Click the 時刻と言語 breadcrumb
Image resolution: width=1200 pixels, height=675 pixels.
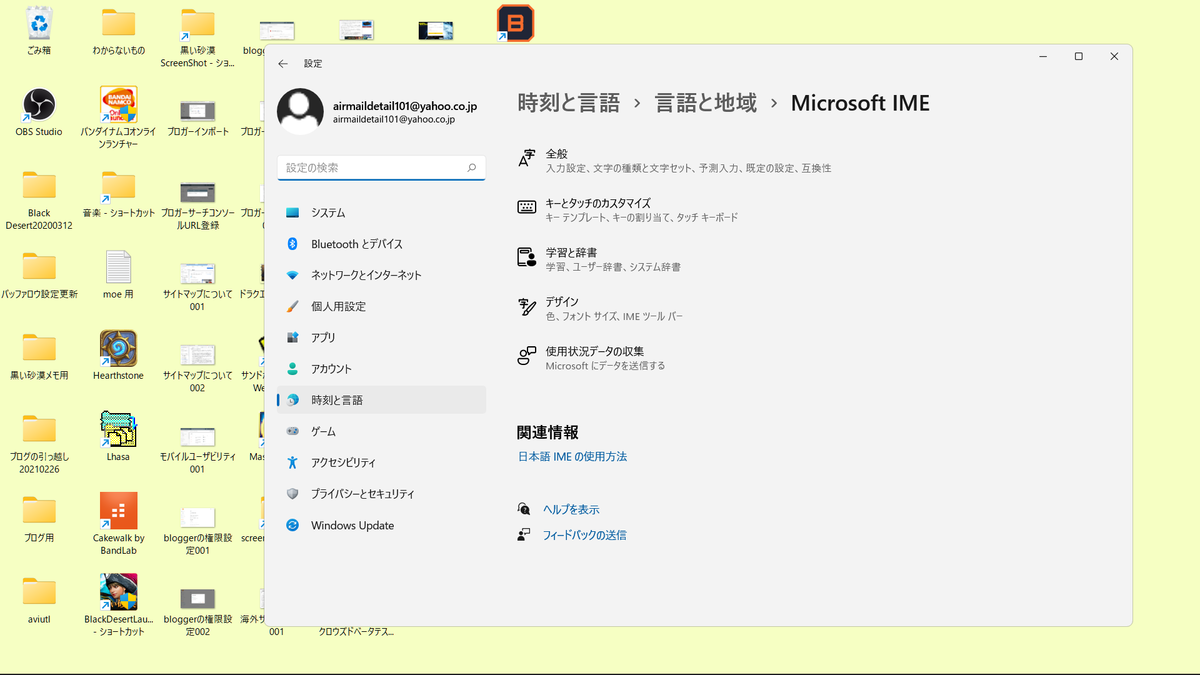point(569,102)
